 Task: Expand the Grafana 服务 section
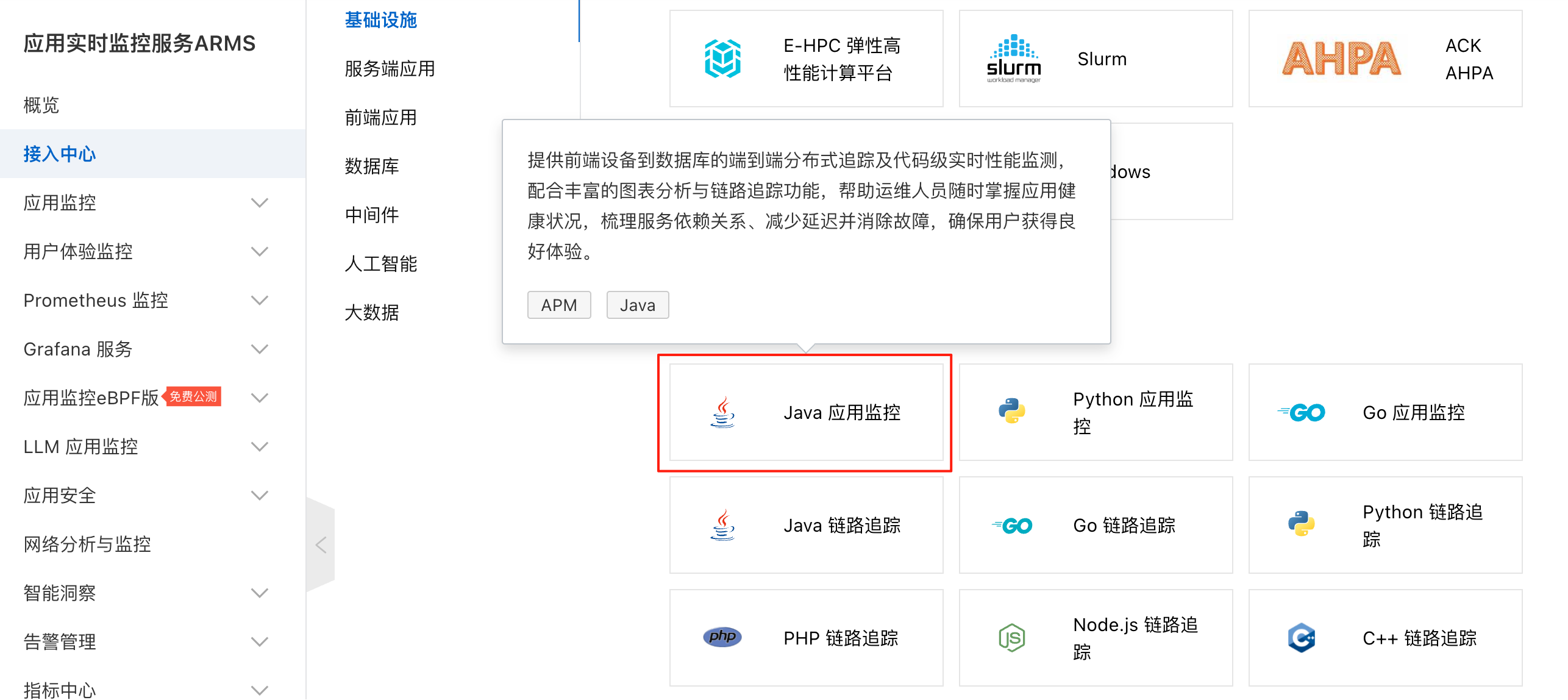pyautogui.click(x=260, y=349)
